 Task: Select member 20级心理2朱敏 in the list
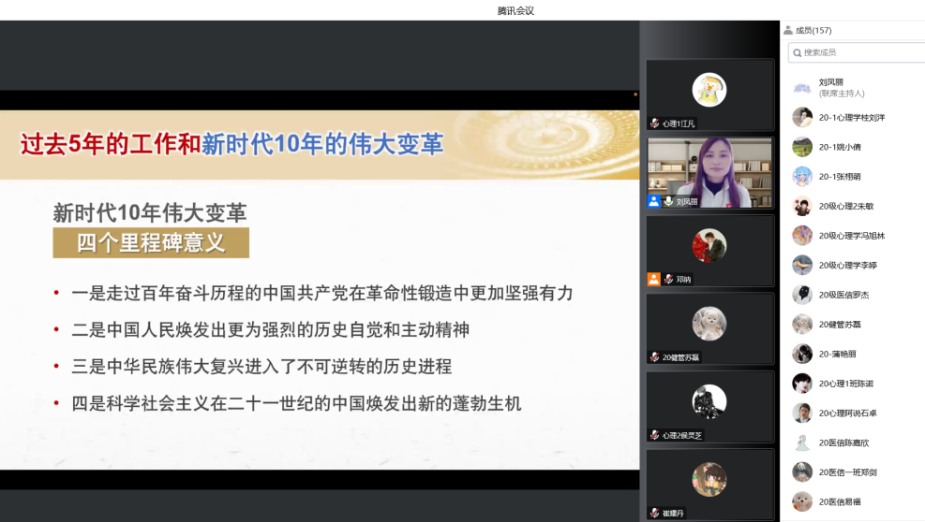[846, 206]
